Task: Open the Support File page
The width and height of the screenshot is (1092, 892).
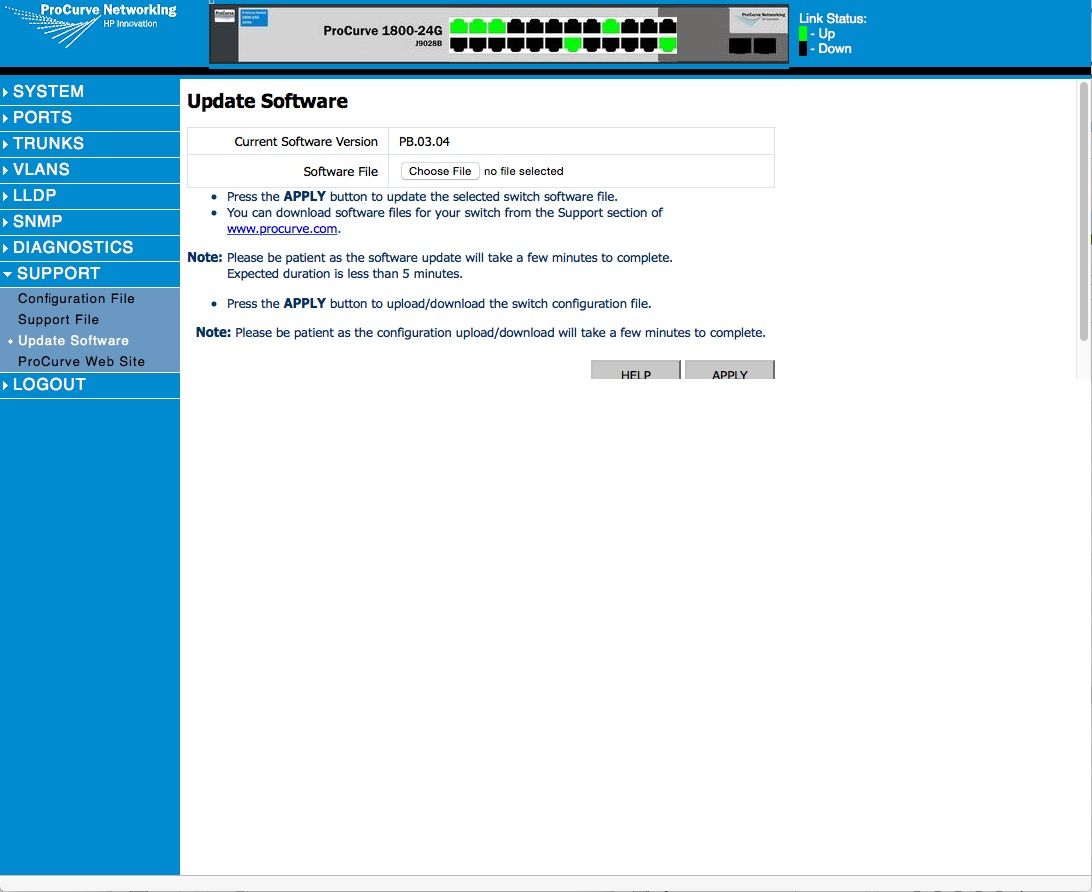Action: pos(58,320)
